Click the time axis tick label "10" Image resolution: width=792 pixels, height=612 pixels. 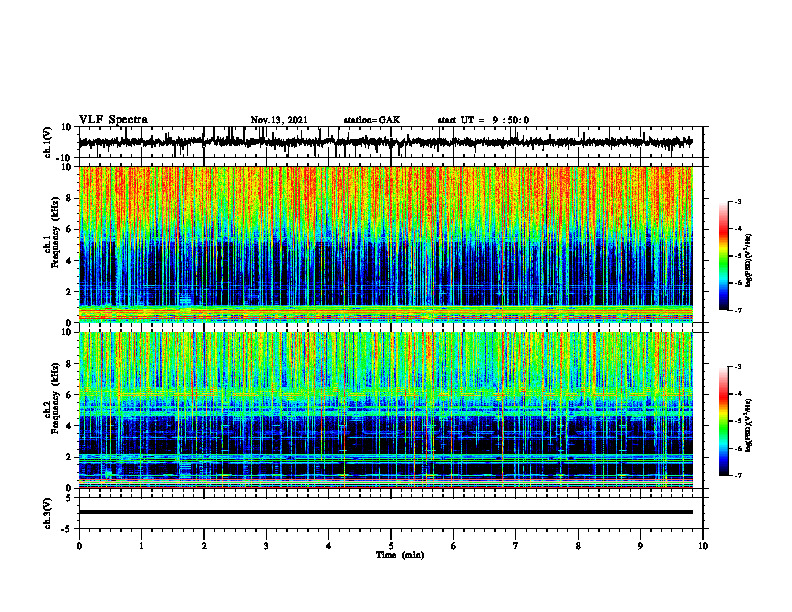(703, 546)
